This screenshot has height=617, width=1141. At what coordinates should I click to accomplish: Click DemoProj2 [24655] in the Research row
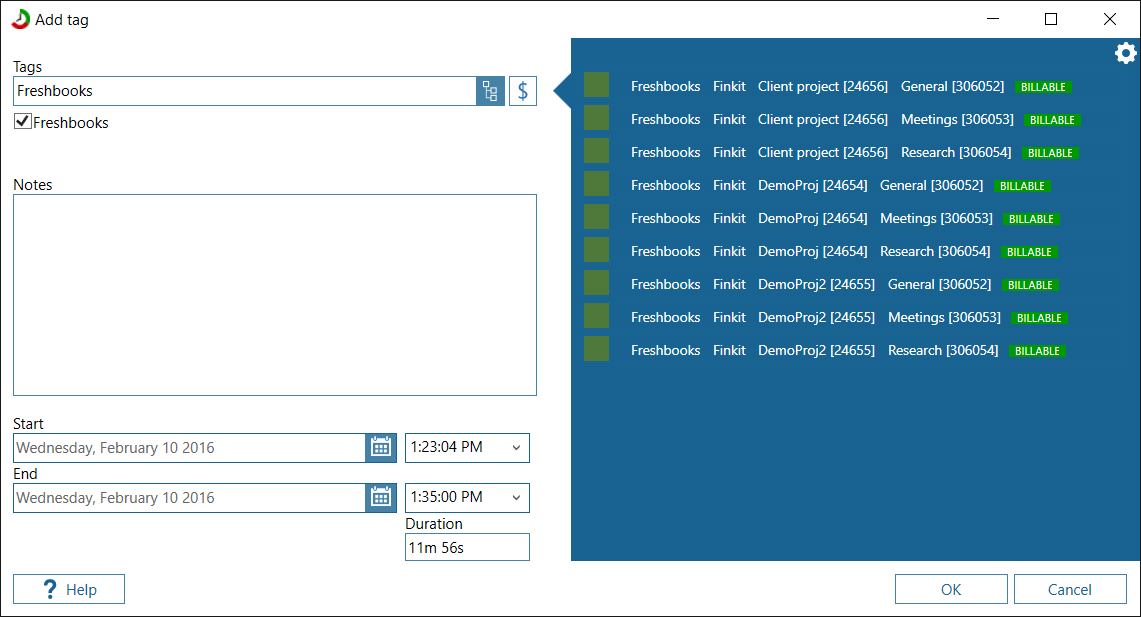(x=816, y=350)
